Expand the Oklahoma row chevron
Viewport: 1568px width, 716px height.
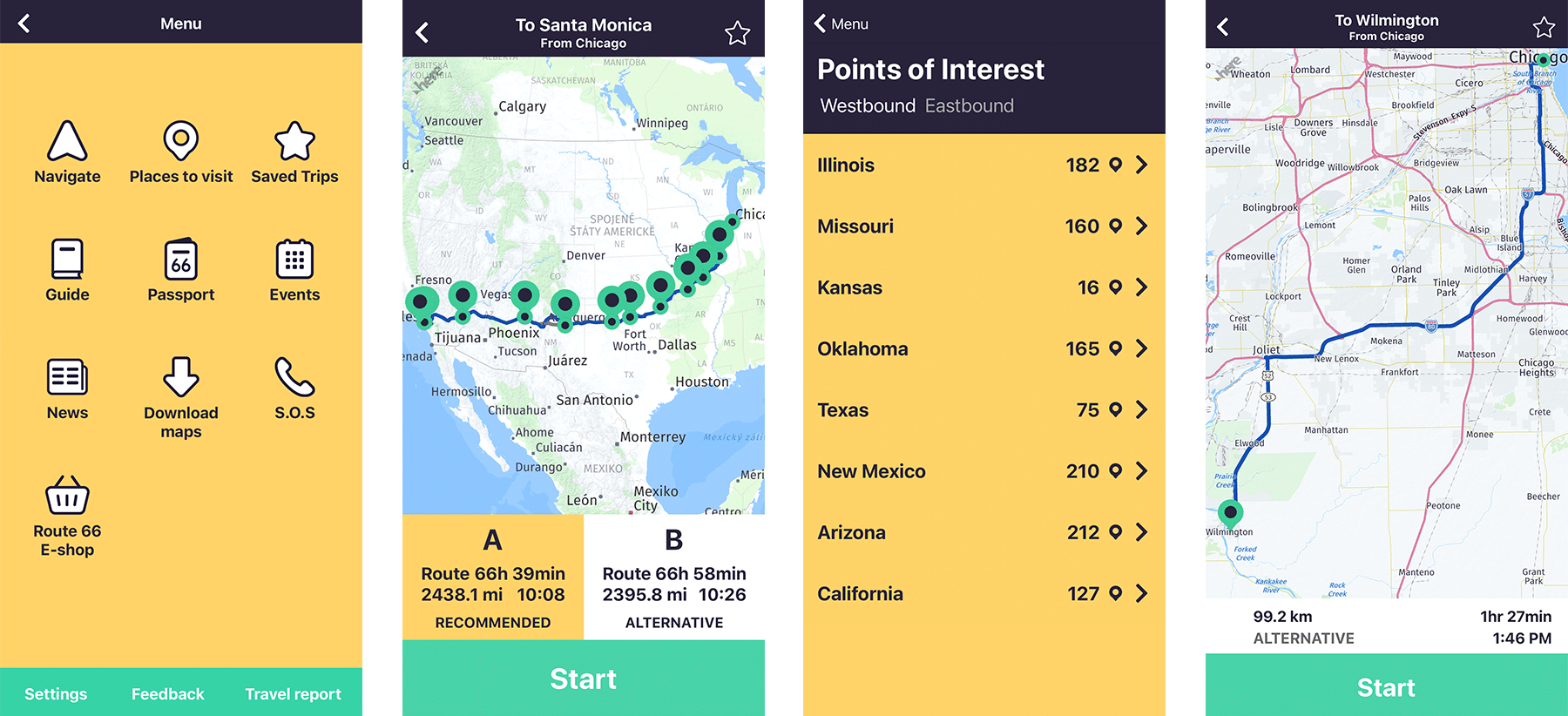[1141, 348]
